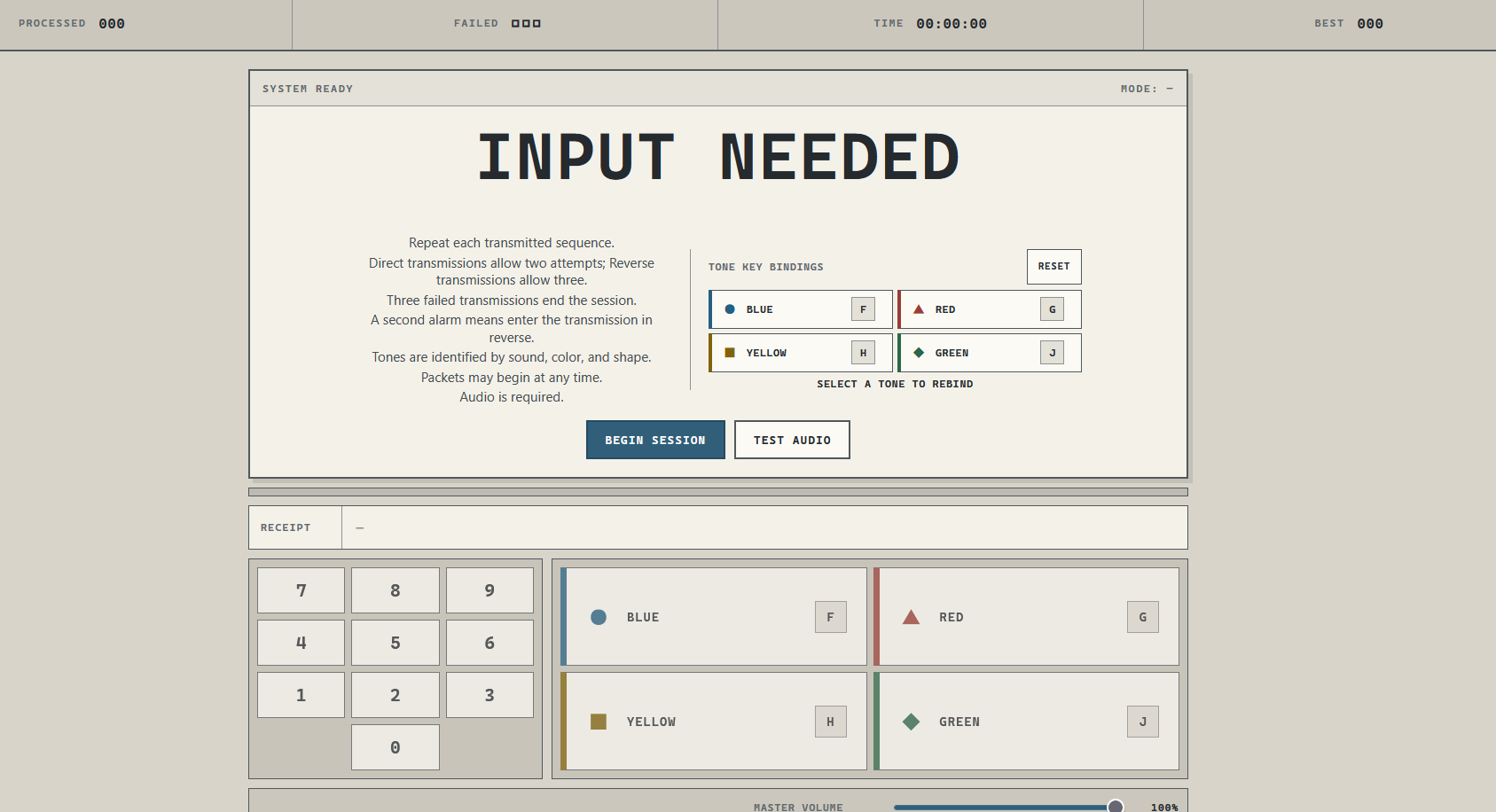Tap keypad digit 4
Viewport: 1496px width, 812px height.
[301, 643]
